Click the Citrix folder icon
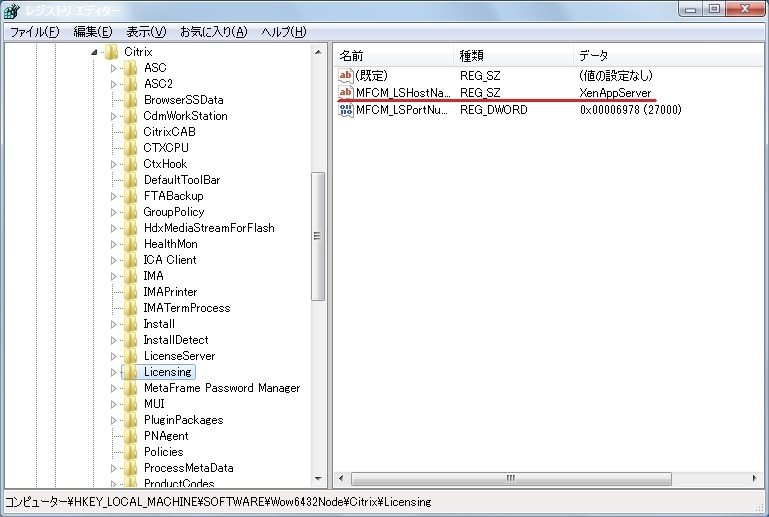 pyautogui.click(x=111, y=52)
